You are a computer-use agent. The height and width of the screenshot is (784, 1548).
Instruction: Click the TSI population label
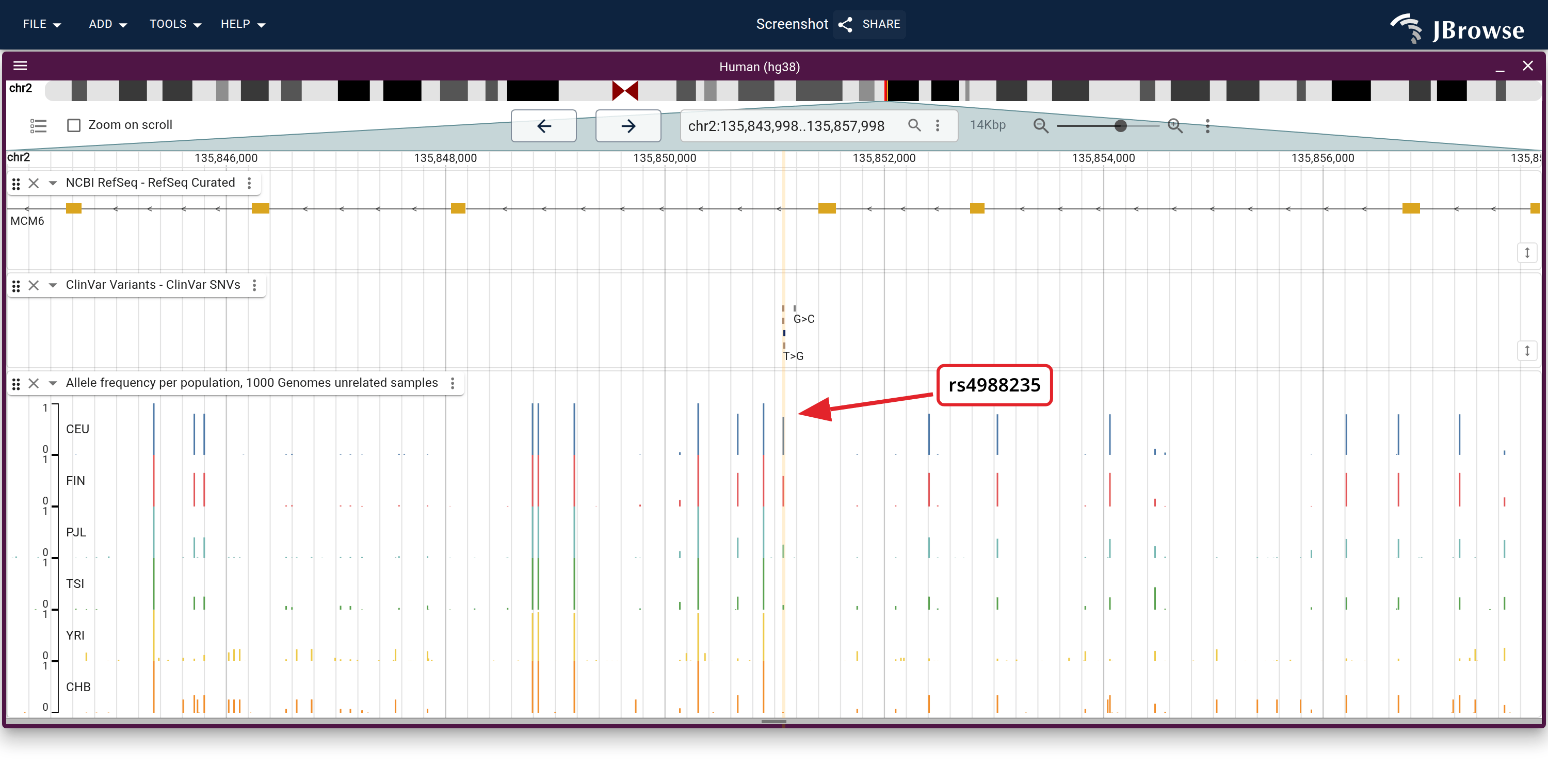(75, 584)
